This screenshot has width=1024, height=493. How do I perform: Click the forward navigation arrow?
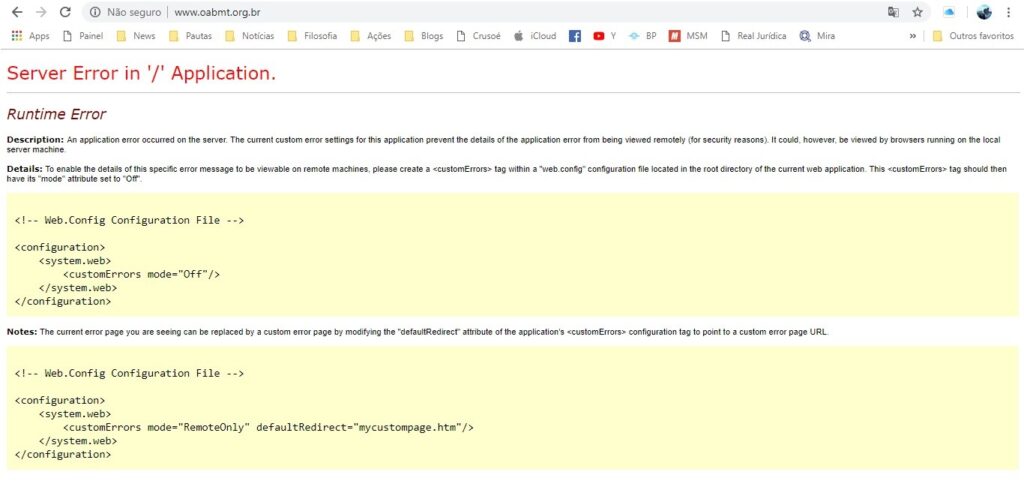(x=41, y=12)
